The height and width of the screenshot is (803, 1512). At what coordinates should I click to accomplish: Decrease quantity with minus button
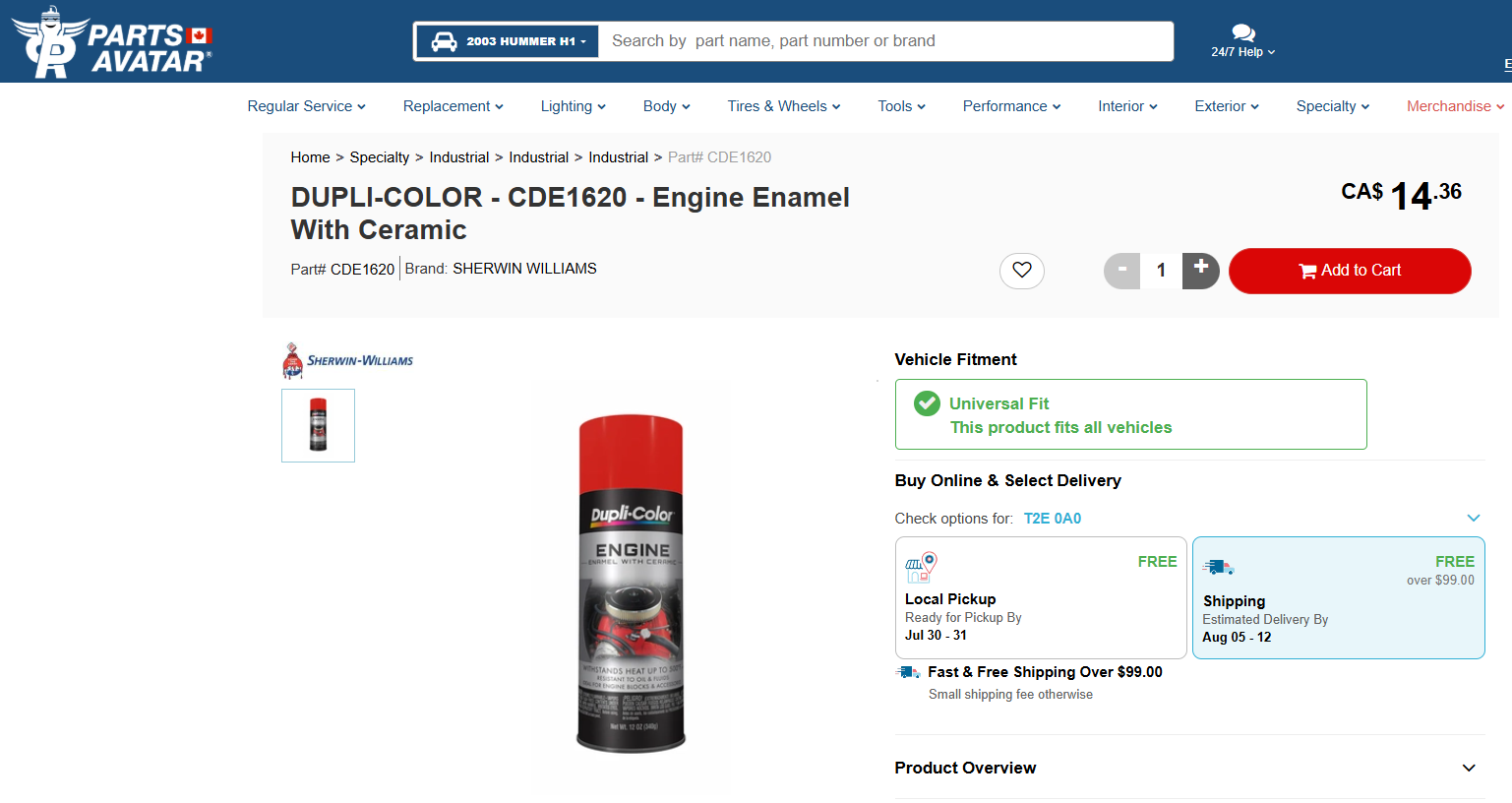1121,271
